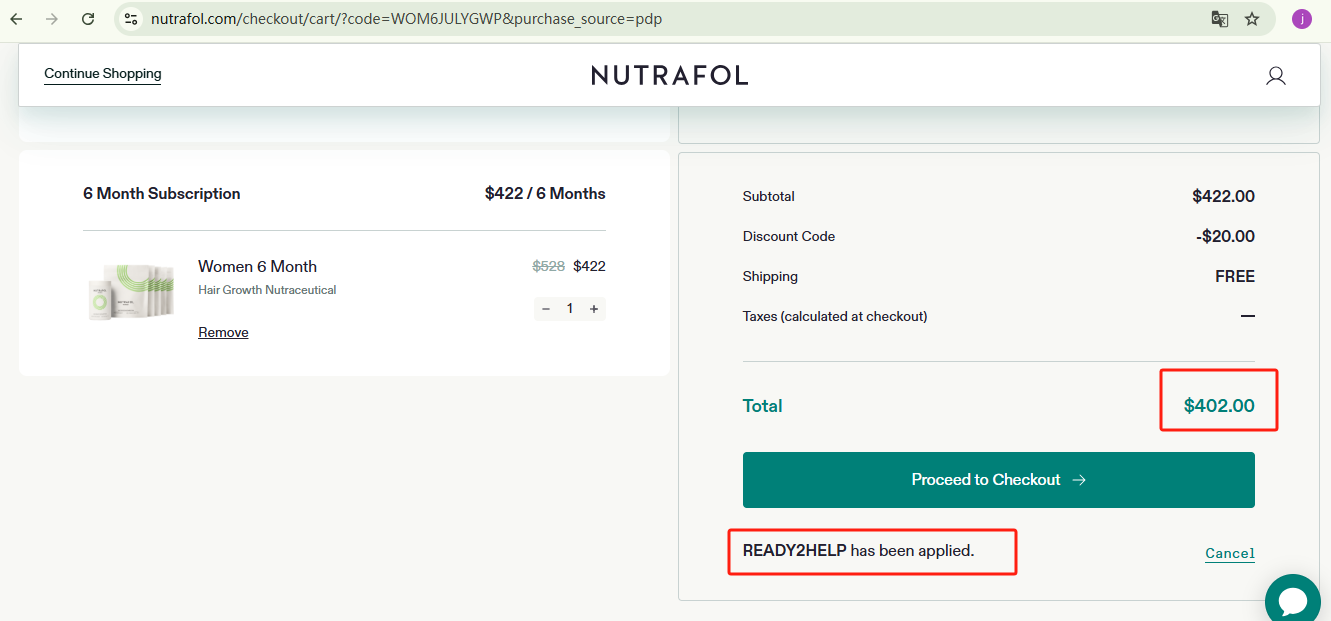Click the address bar URL
The width and height of the screenshot is (1331, 621).
click(x=406, y=19)
